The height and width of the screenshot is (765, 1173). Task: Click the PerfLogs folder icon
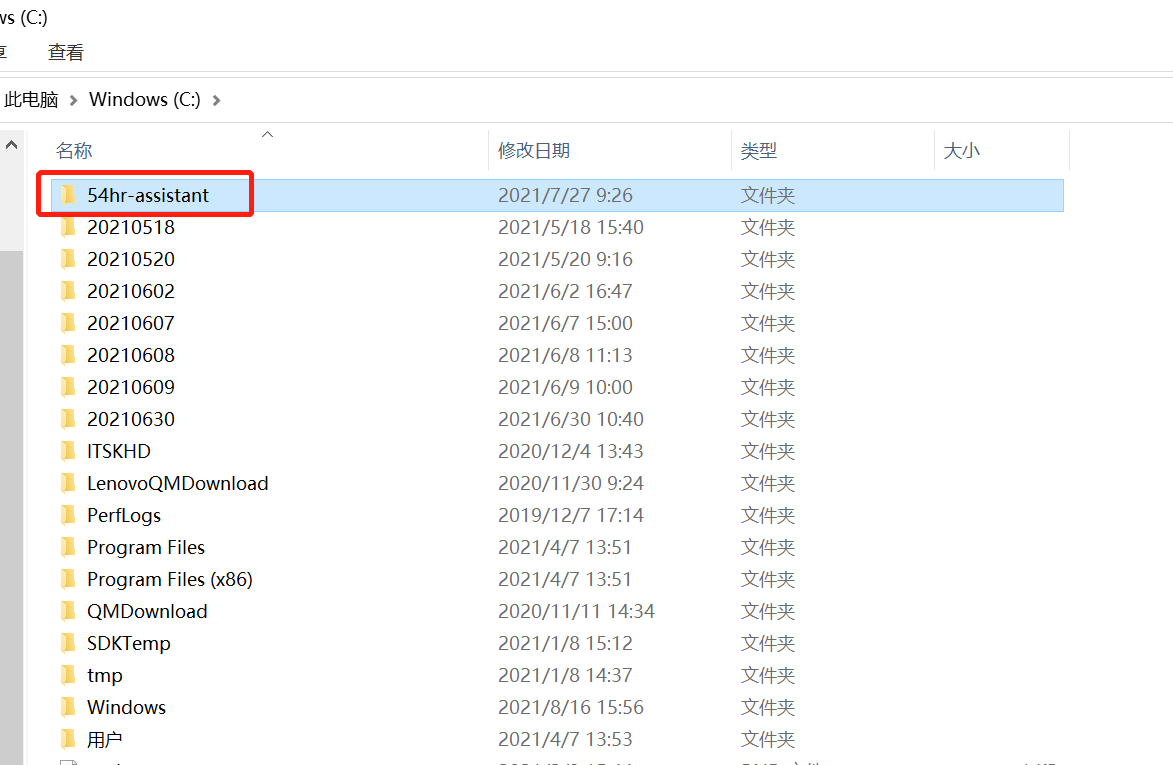pyautogui.click(x=68, y=515)
